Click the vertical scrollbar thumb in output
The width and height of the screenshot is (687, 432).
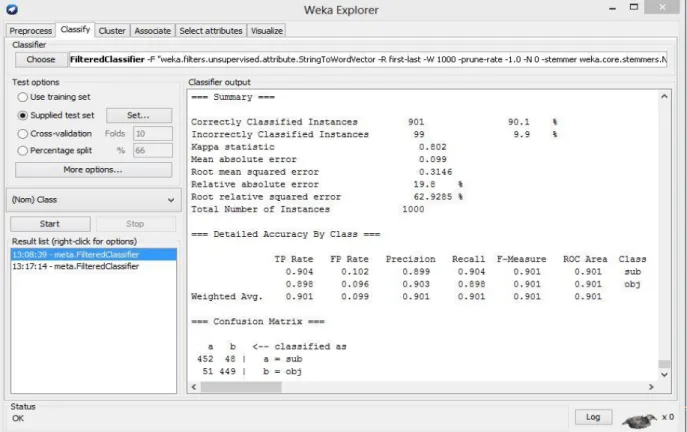[664, 364]
